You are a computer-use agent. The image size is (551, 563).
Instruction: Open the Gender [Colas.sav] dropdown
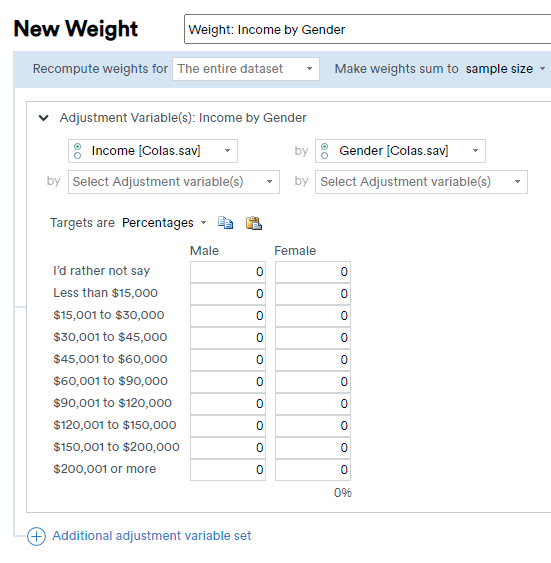tap(400, 151)
